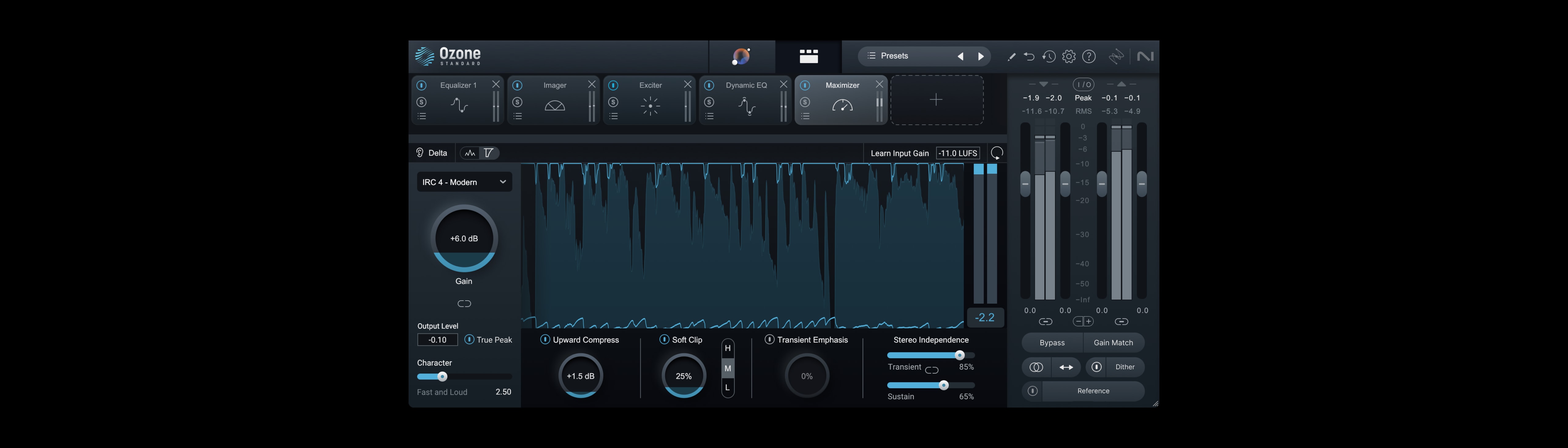Enable Delta listening
This screenshot has height=448, width=1568.
pos(432,153)
